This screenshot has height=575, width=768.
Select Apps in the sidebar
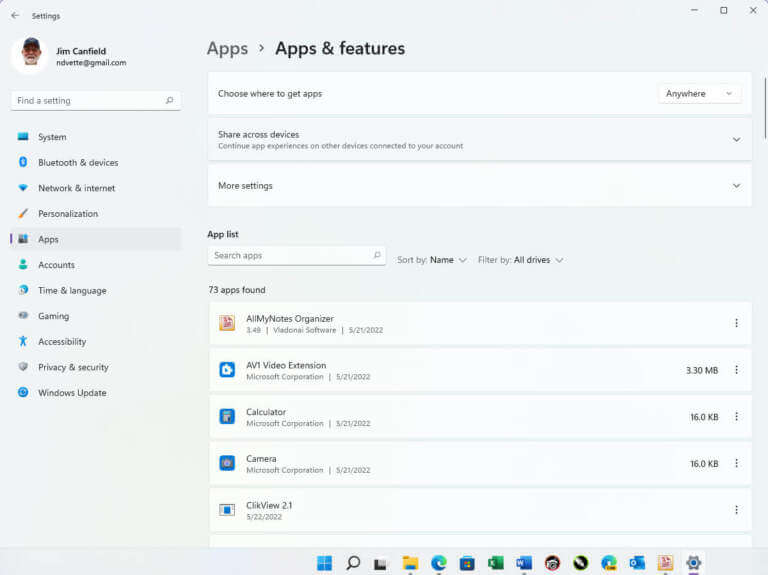[x=96, y=239]
